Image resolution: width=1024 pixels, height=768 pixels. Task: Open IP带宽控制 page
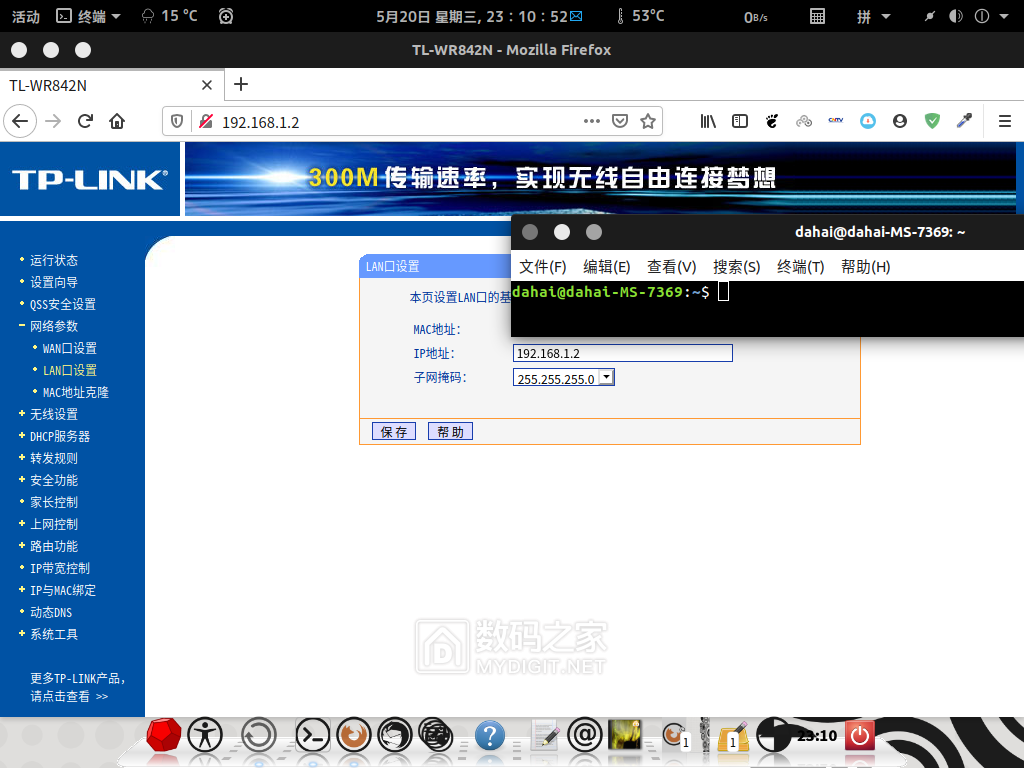pos(59,568)
